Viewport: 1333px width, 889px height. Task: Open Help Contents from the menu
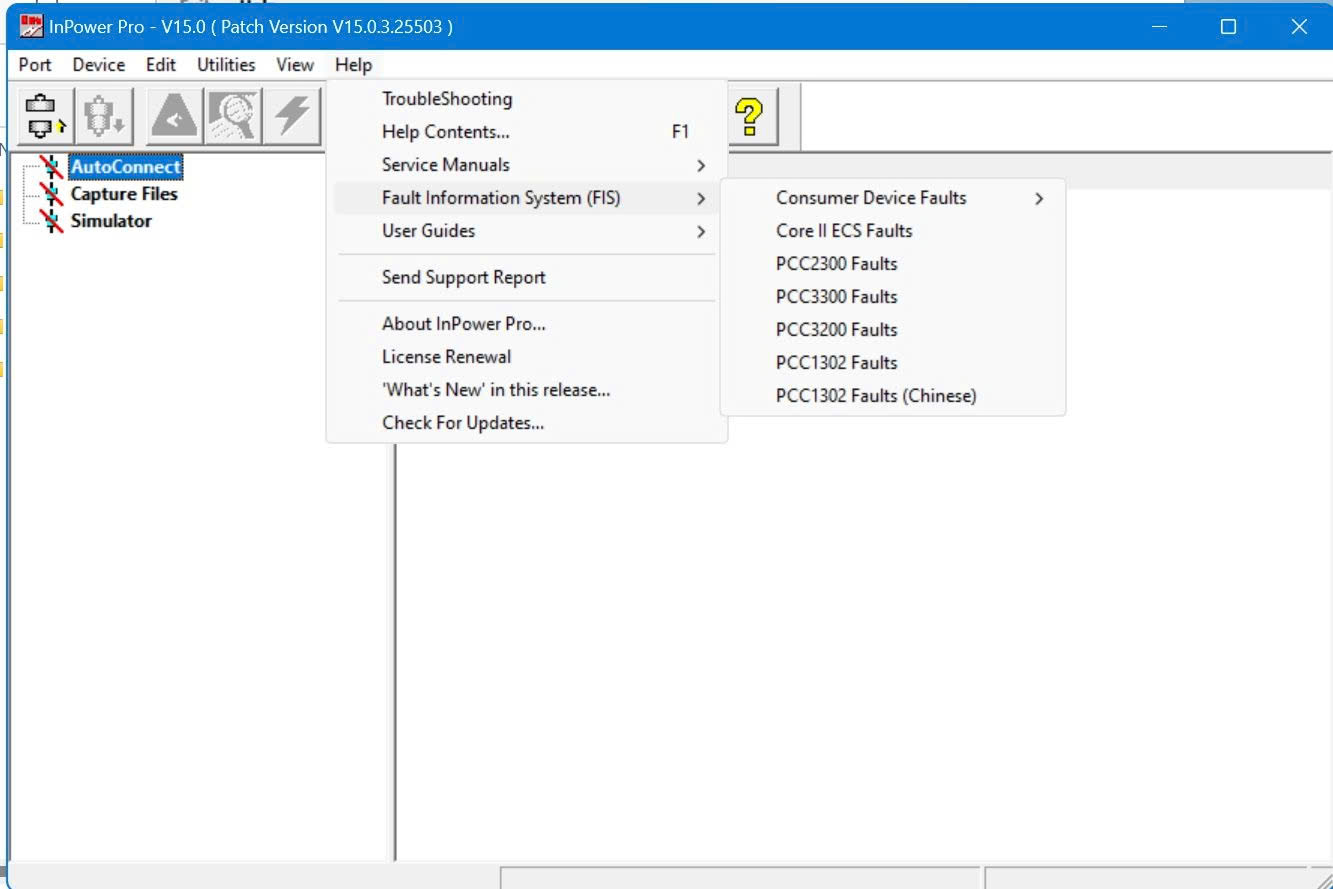526,132
